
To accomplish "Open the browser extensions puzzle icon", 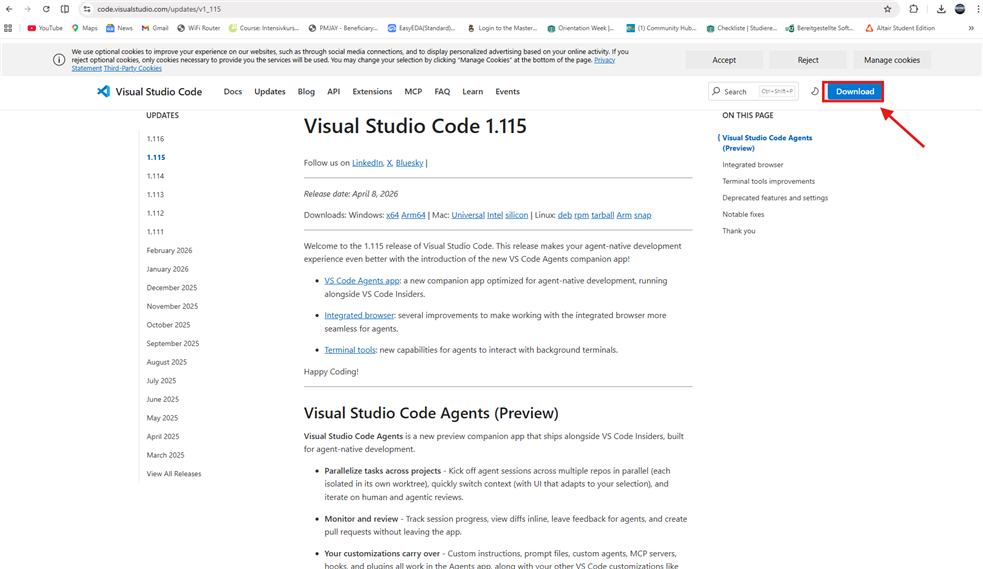I will tap(913, 9).
